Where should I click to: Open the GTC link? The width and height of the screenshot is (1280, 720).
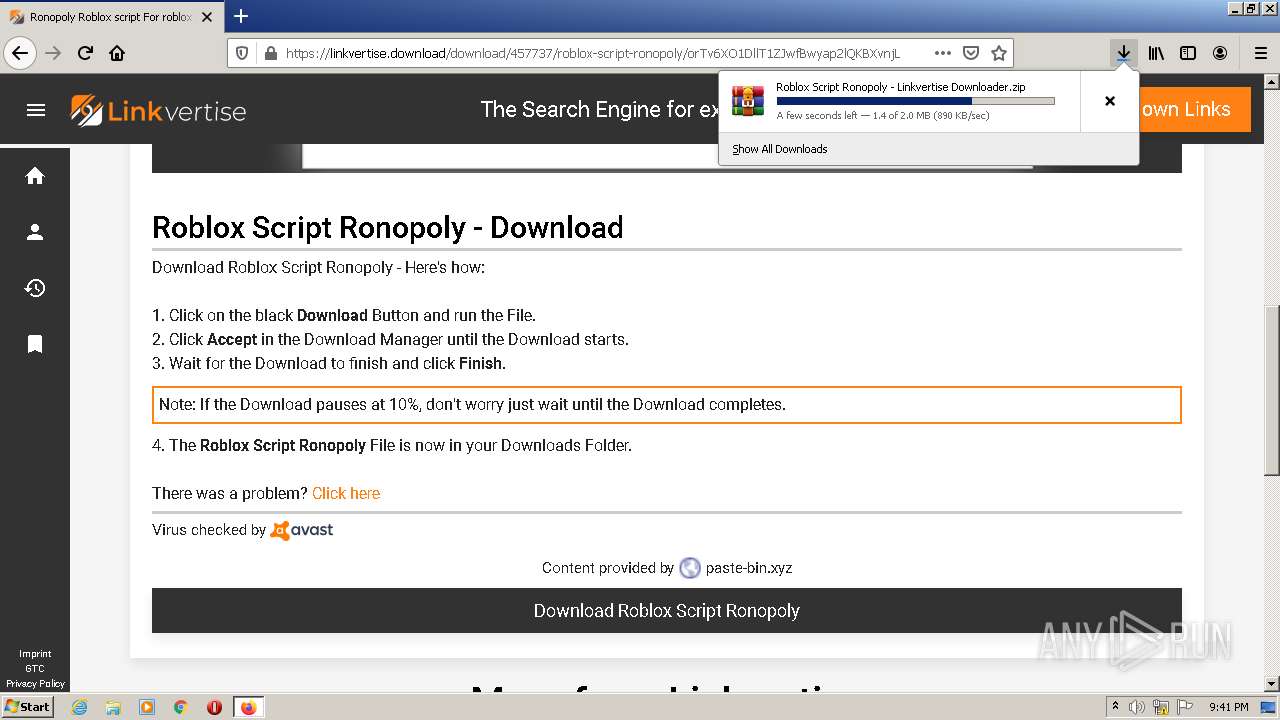pos(35,669)
